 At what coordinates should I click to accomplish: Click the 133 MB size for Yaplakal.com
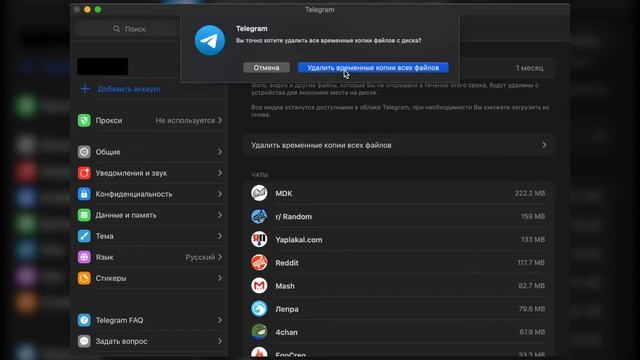[533, 240]
